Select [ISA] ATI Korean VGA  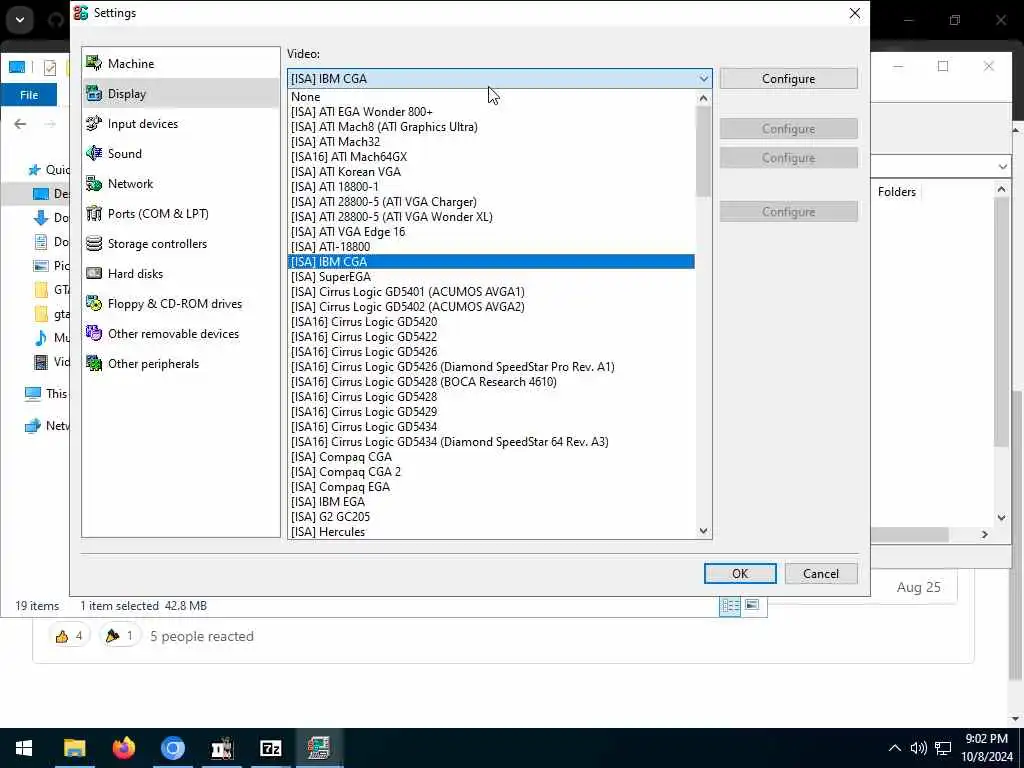coord(491,172)
